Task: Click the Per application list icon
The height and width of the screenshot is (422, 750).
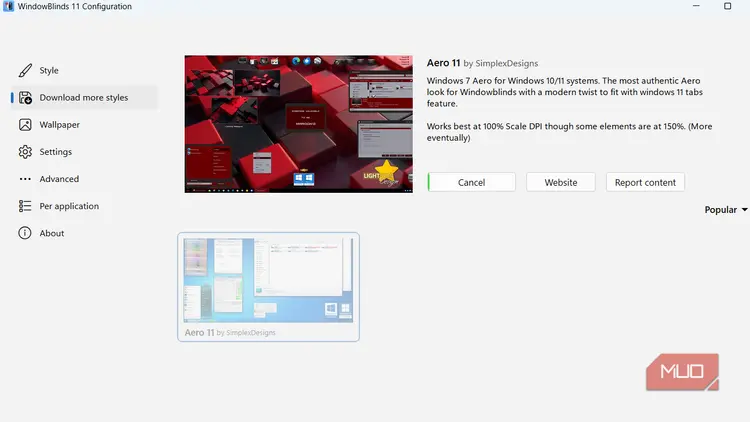Action: click(25, 206)
